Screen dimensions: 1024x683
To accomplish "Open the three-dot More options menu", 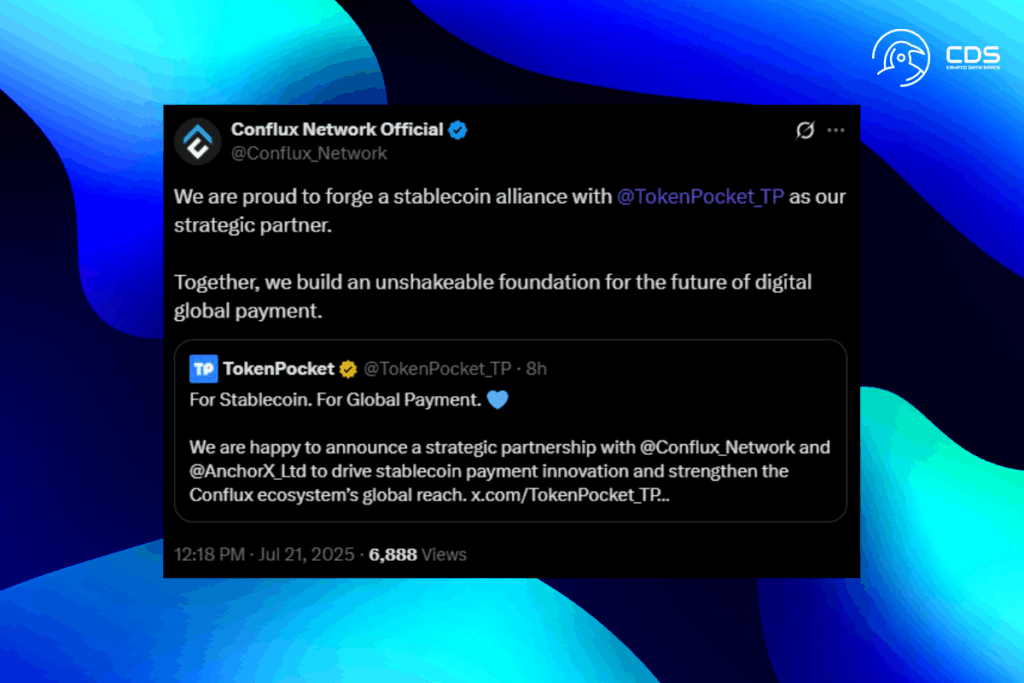I will point(836,131).
